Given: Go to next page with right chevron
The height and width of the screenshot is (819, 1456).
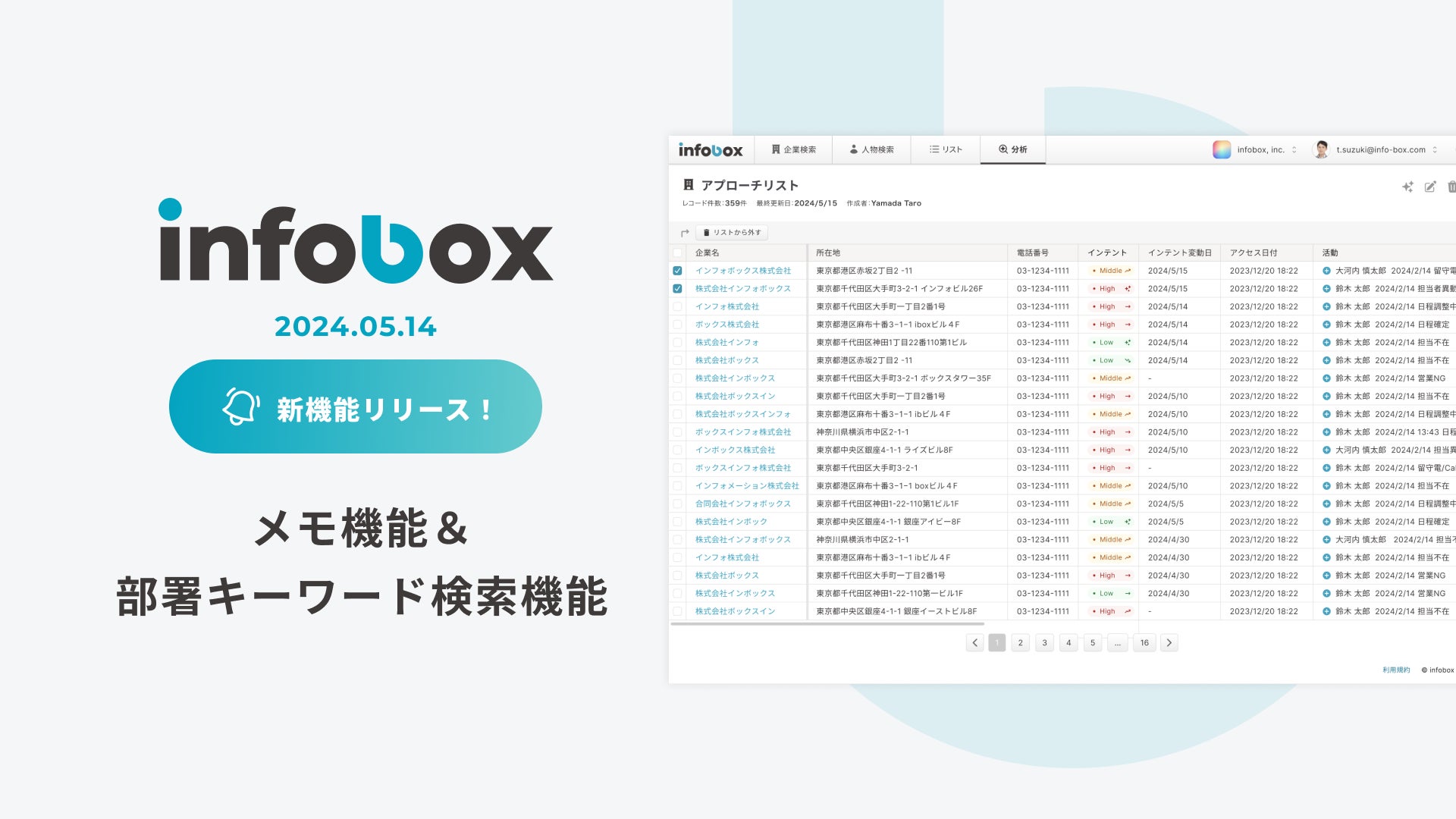Looking at the screenshot, I should (x=1169, y=643).
